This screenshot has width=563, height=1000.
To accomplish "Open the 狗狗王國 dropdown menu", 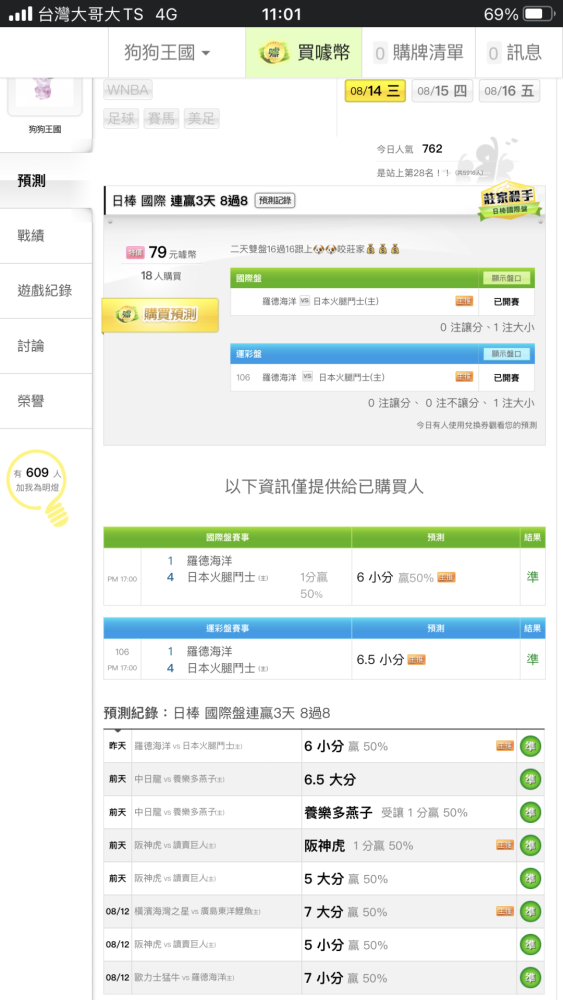I will pos(167,52).
